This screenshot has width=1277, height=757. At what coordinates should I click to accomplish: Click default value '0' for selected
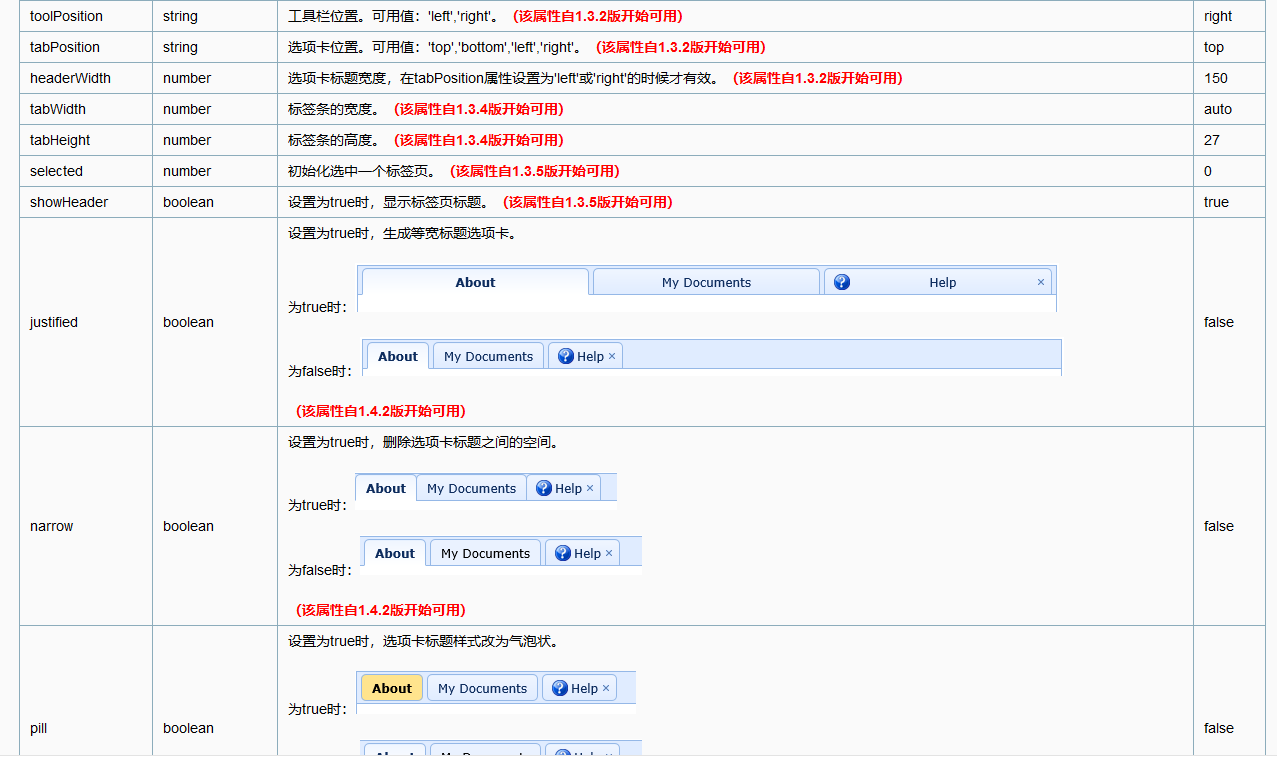[x=1208, y=171]
